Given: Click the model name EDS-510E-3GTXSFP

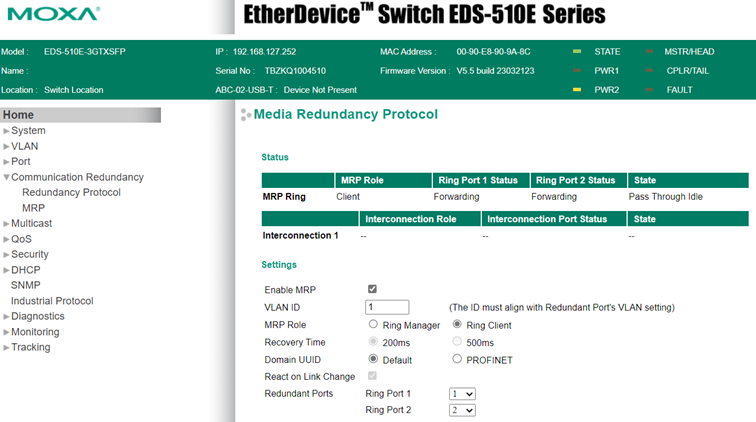Looking at the screenshot, I should pos(85,52).
